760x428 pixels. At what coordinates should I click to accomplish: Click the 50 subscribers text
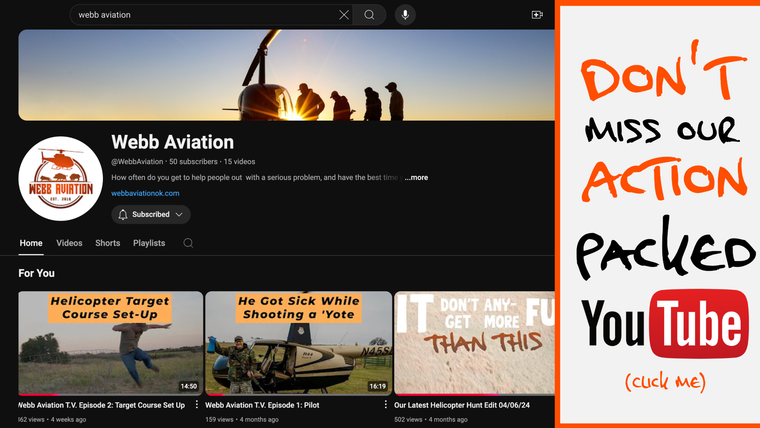193,161
